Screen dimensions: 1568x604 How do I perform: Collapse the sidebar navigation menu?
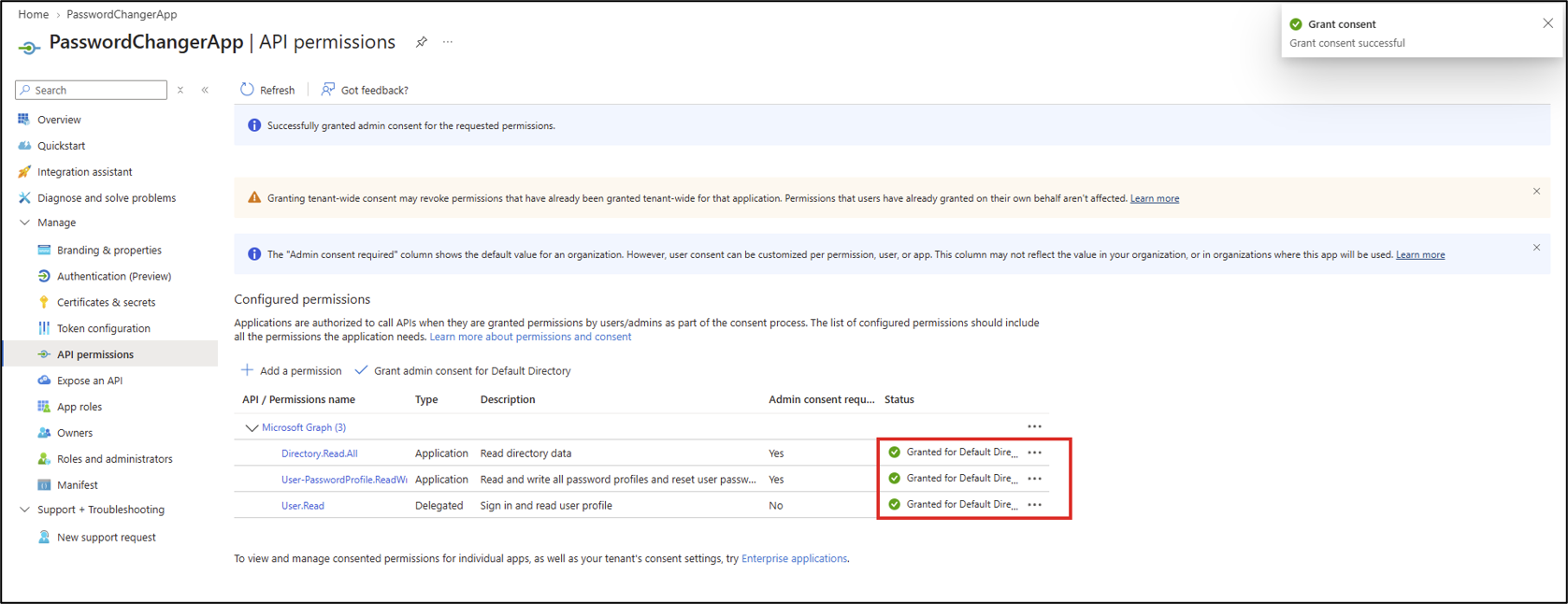click(205, 90)
